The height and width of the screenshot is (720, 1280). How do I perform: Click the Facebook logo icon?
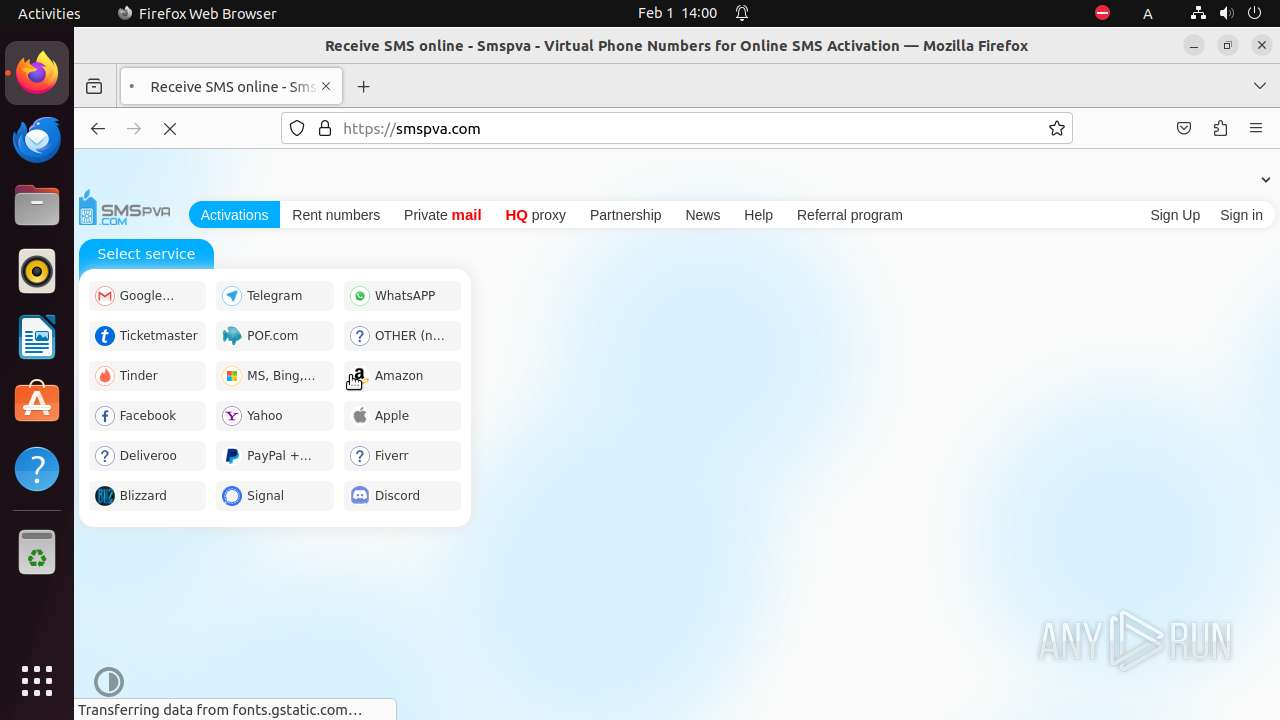(105, 416)
